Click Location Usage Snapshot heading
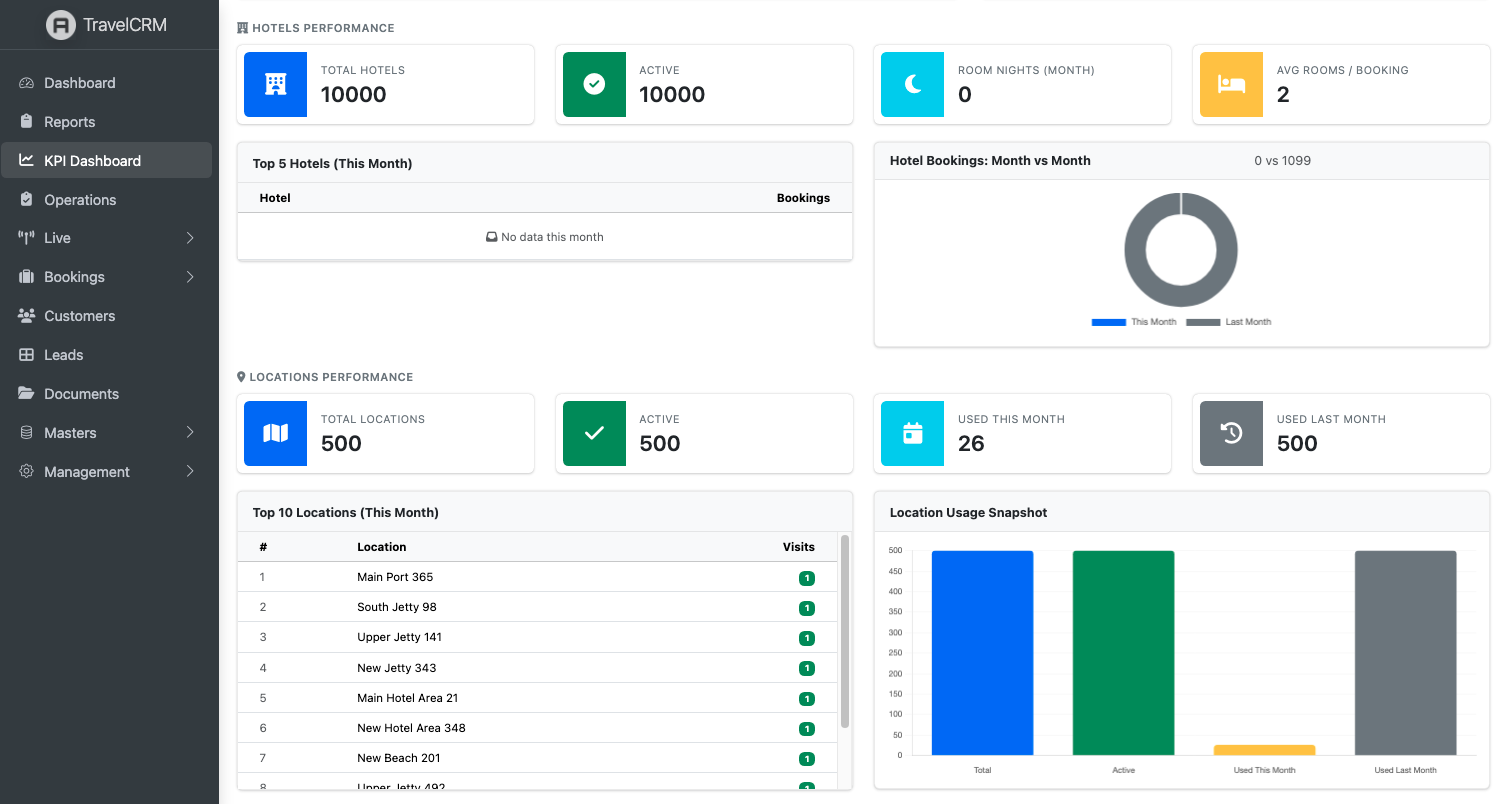The width and height of the screenshot is (1507, 804). pyautogui.click(x=968, y=512)
